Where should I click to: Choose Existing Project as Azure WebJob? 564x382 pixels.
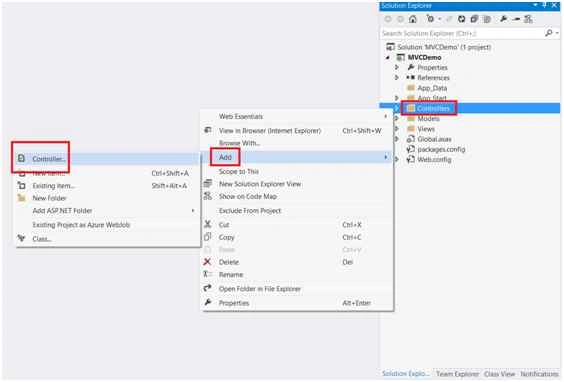pos(81,225)
